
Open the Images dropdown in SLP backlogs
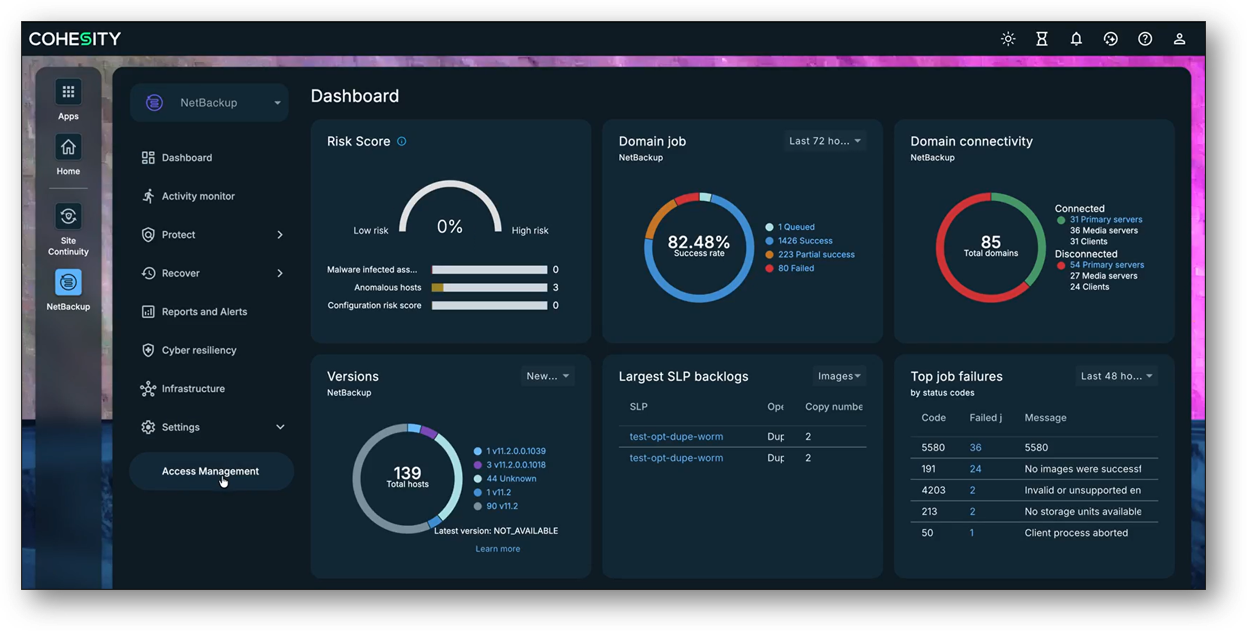[839, 376]
